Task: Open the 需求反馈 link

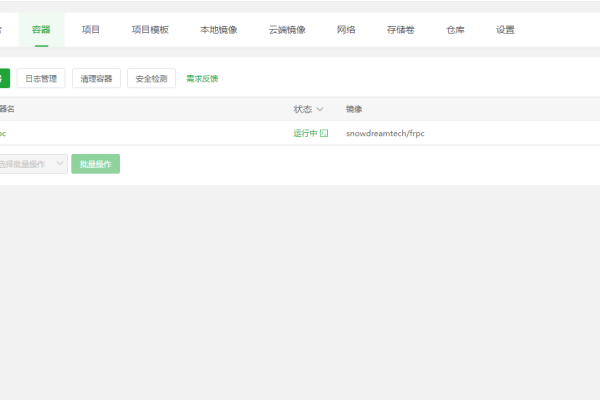Action: point(202,78)
